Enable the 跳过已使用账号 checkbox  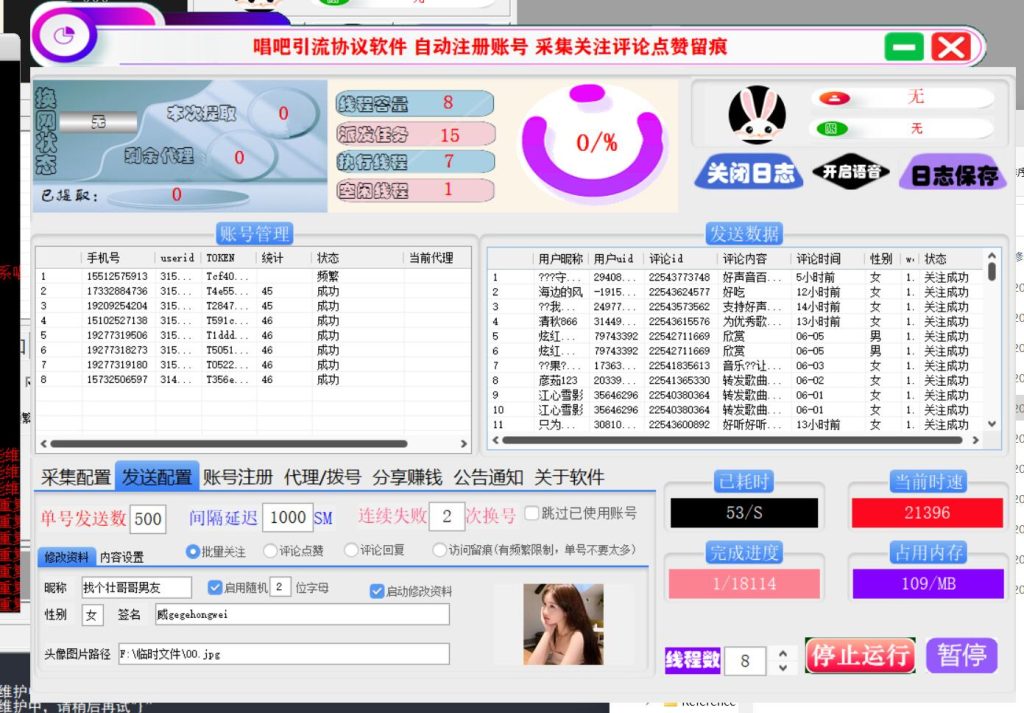532,513
